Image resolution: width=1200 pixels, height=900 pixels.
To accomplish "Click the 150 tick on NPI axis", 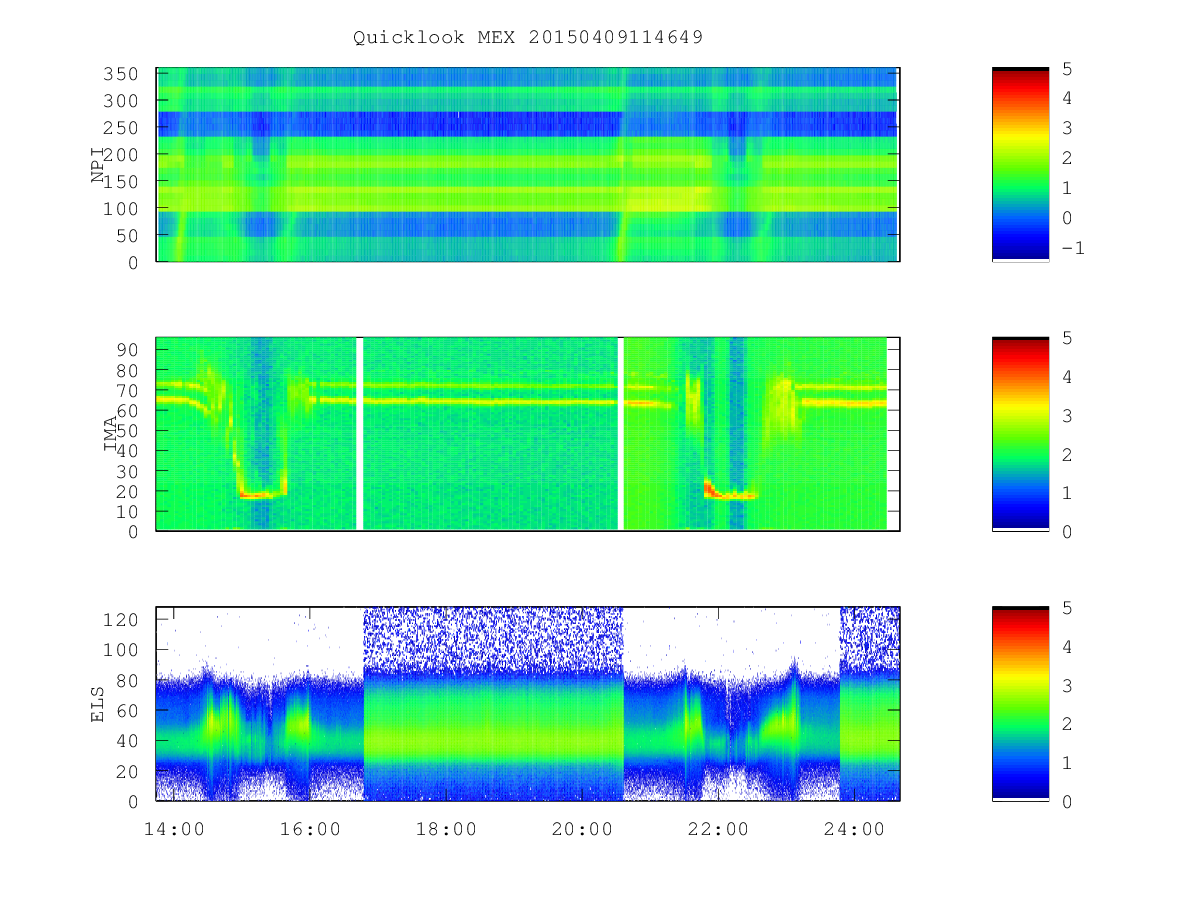I will click(x=122, y=182).
